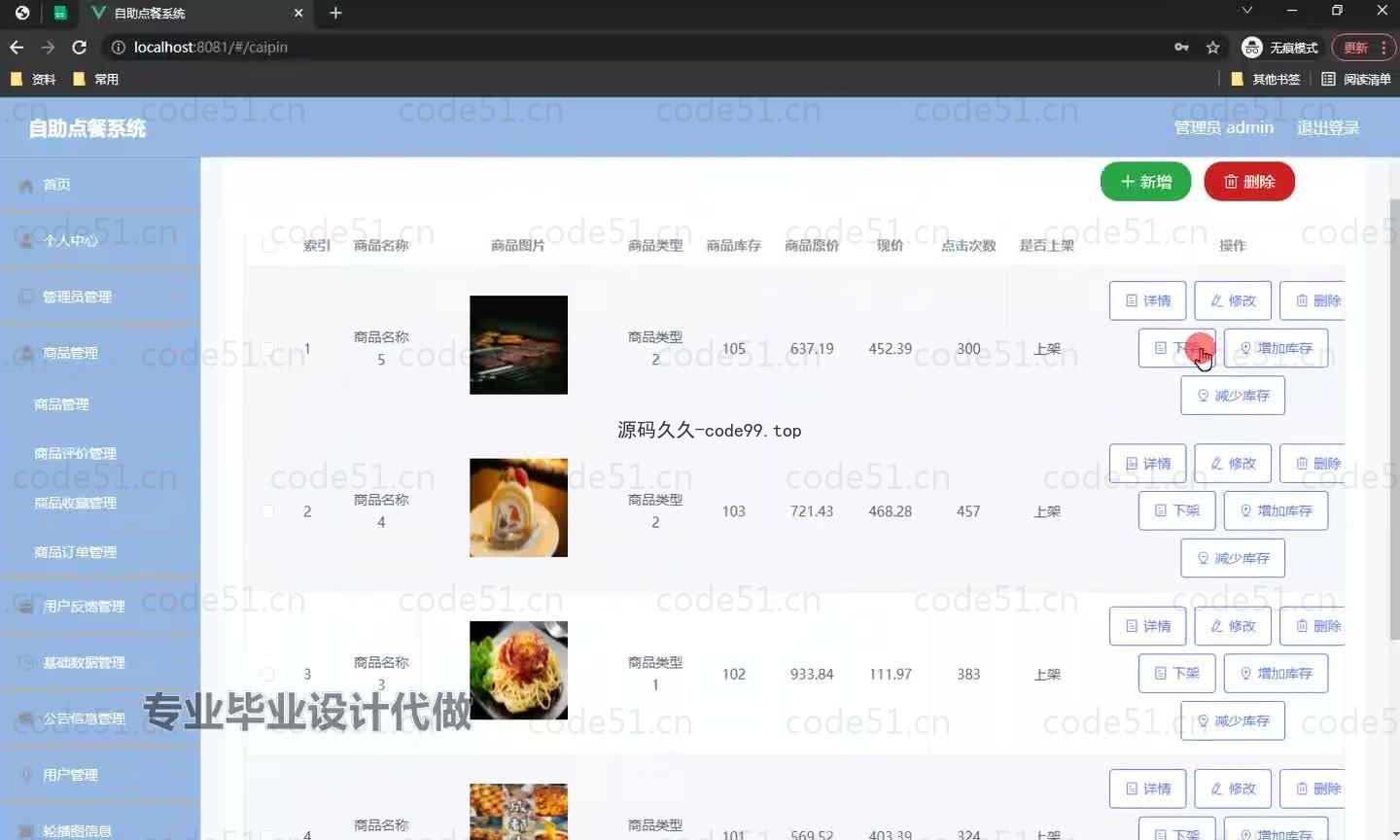Expand 管理员管理 sidebar menu
Screen dimensions: 1400x840
coord(100,297)
